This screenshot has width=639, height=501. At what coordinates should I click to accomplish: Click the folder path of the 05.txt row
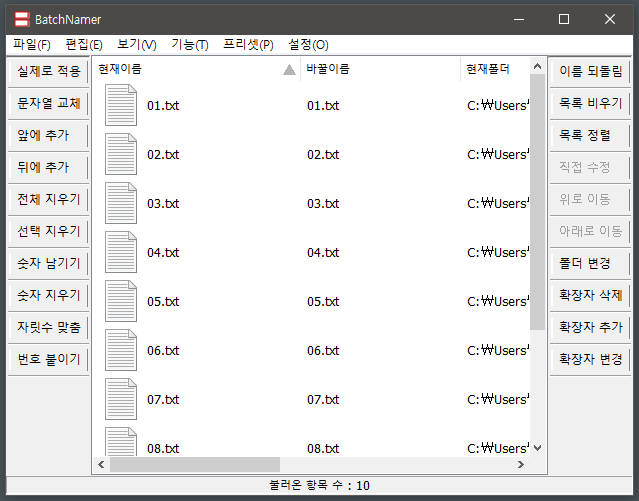(498, 301)
